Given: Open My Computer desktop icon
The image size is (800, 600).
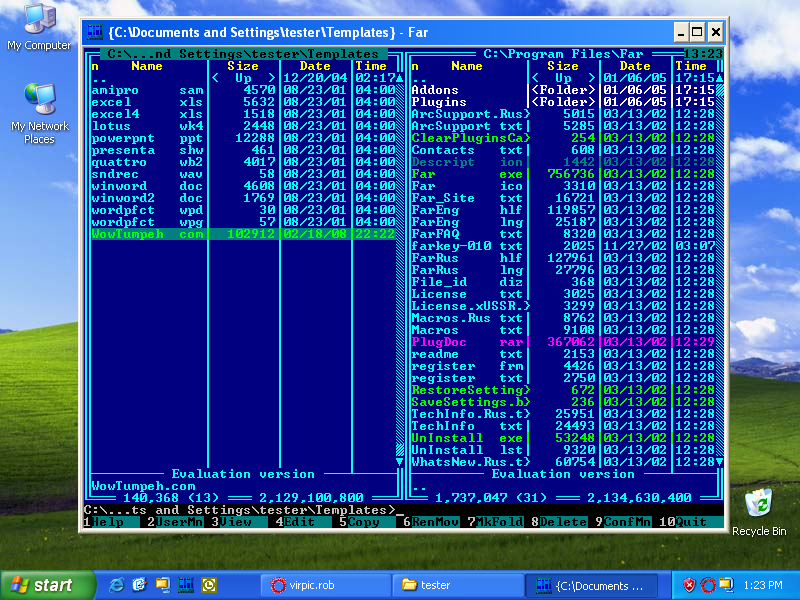Looking at the screenshot, I should [x=39, y=27].
